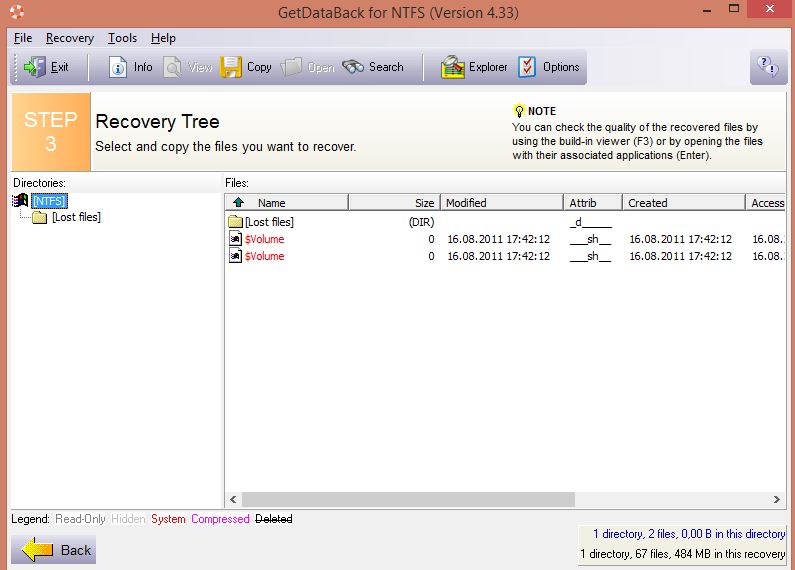Sort files by Modified column header

click(x=502, y=202)
